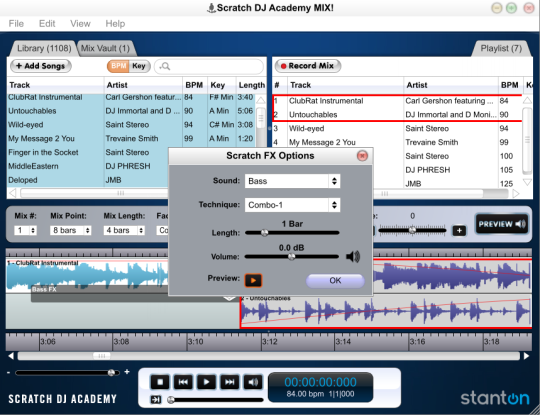This screenshot has width=540, height=415.
Task: Change the Mix # stepper value
Action: (x=25, y=230)
